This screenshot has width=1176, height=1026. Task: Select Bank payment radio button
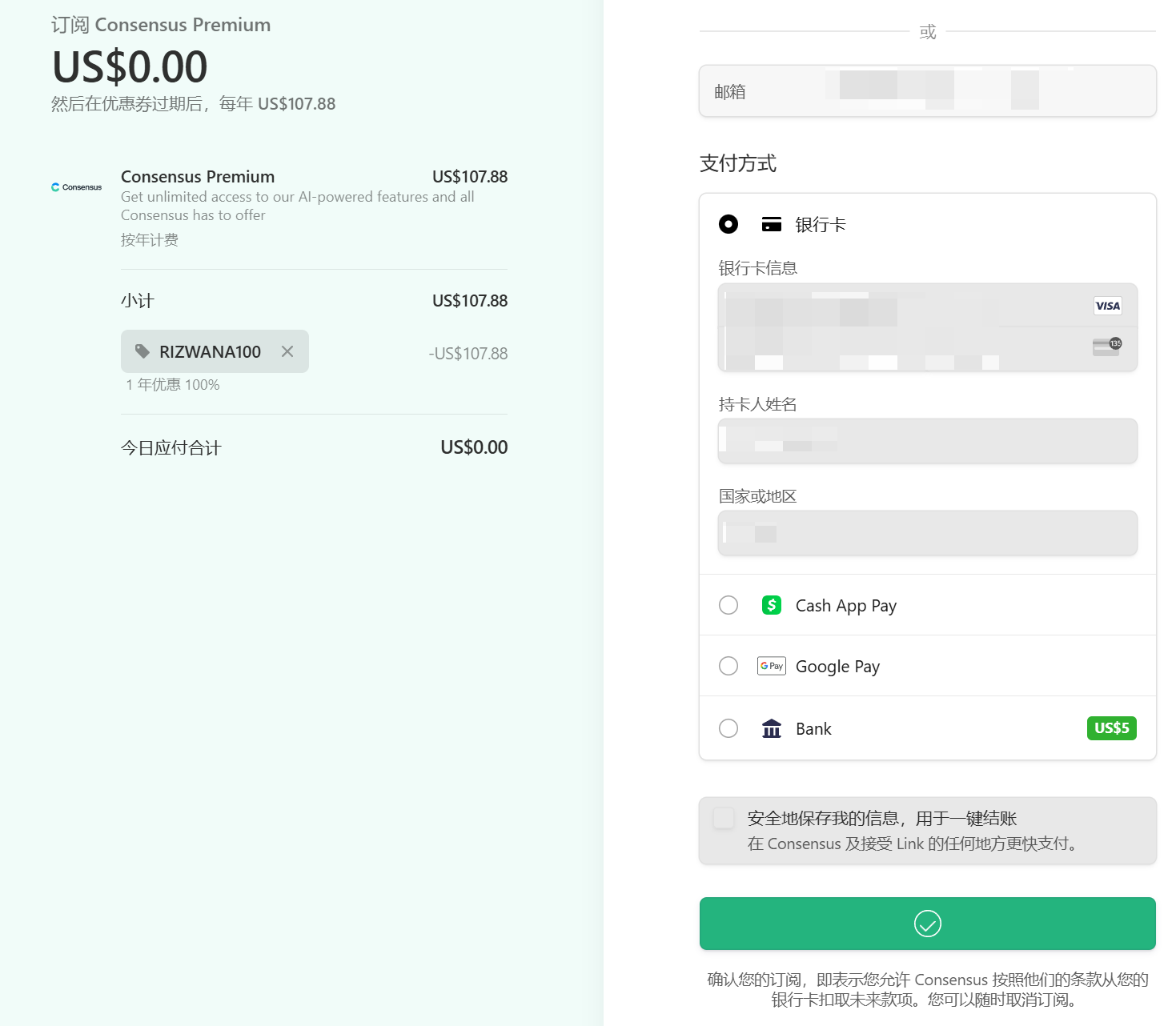728,728
